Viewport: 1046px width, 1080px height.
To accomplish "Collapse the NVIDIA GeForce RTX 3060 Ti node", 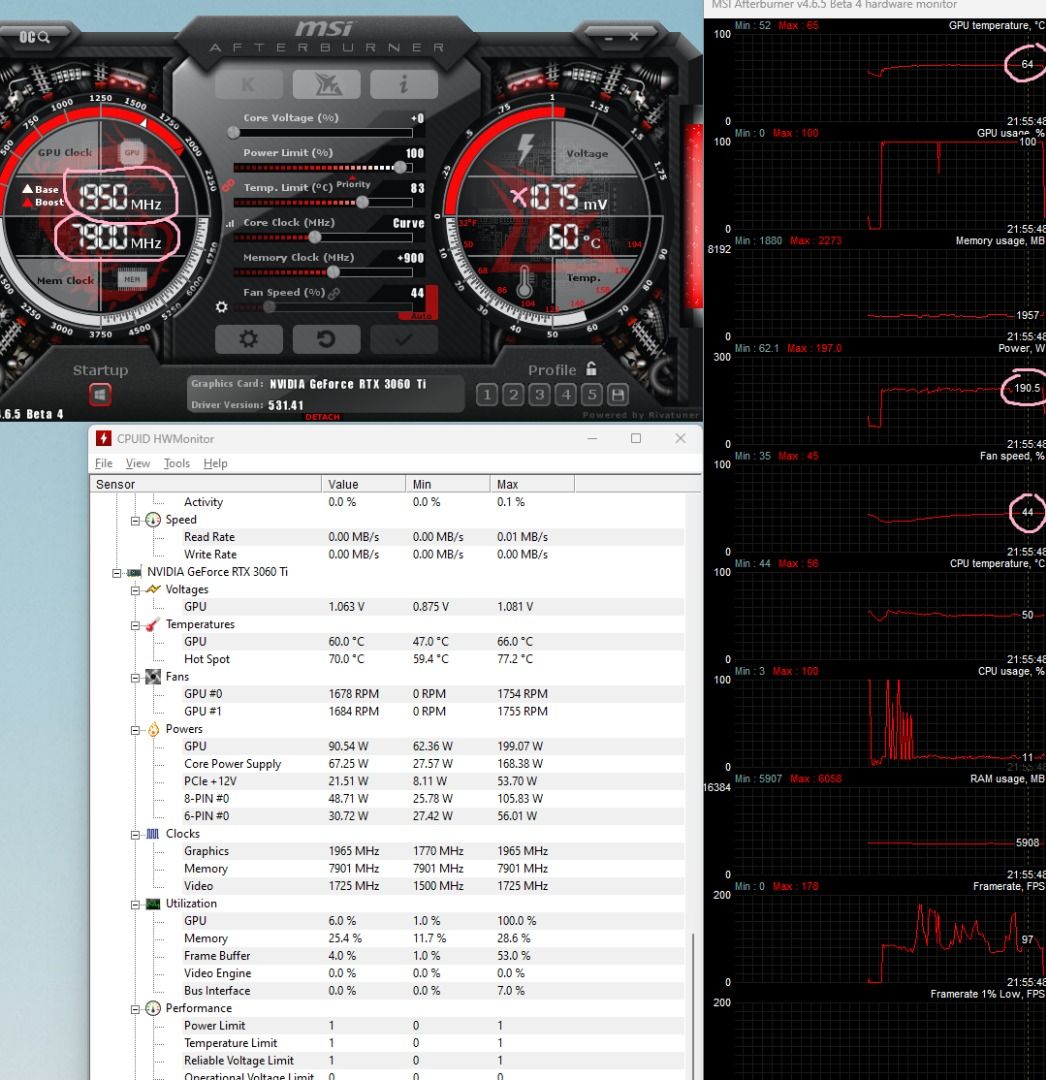I will coord(117,573).
